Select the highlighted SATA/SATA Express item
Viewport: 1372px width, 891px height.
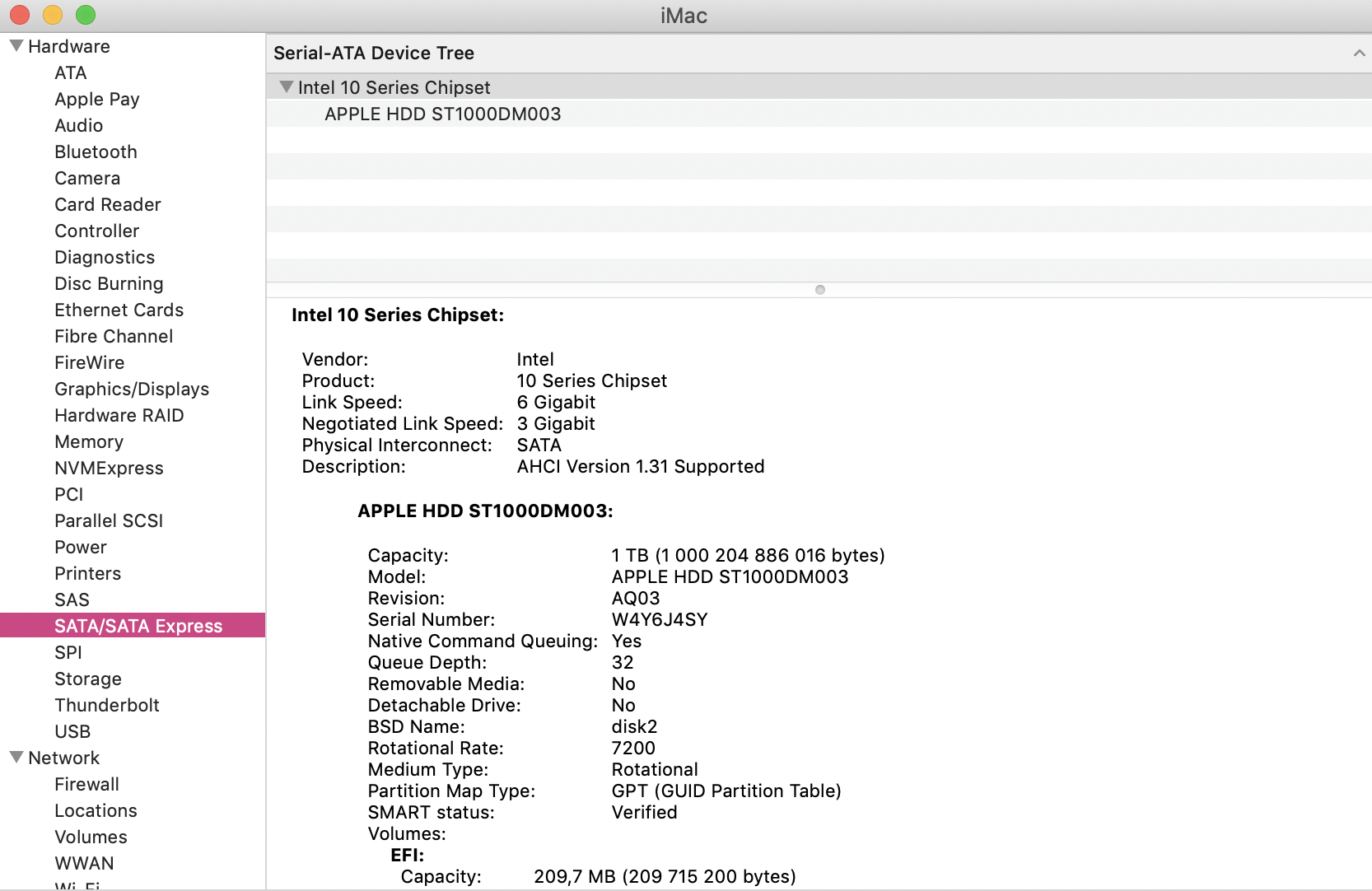[133, 625]
